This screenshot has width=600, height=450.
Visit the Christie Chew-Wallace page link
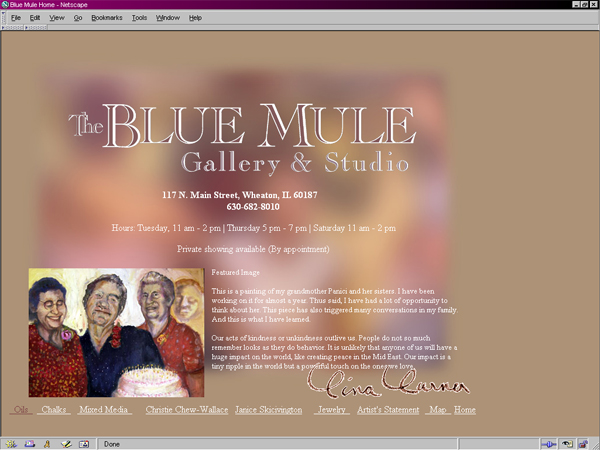tap(187, 409)
